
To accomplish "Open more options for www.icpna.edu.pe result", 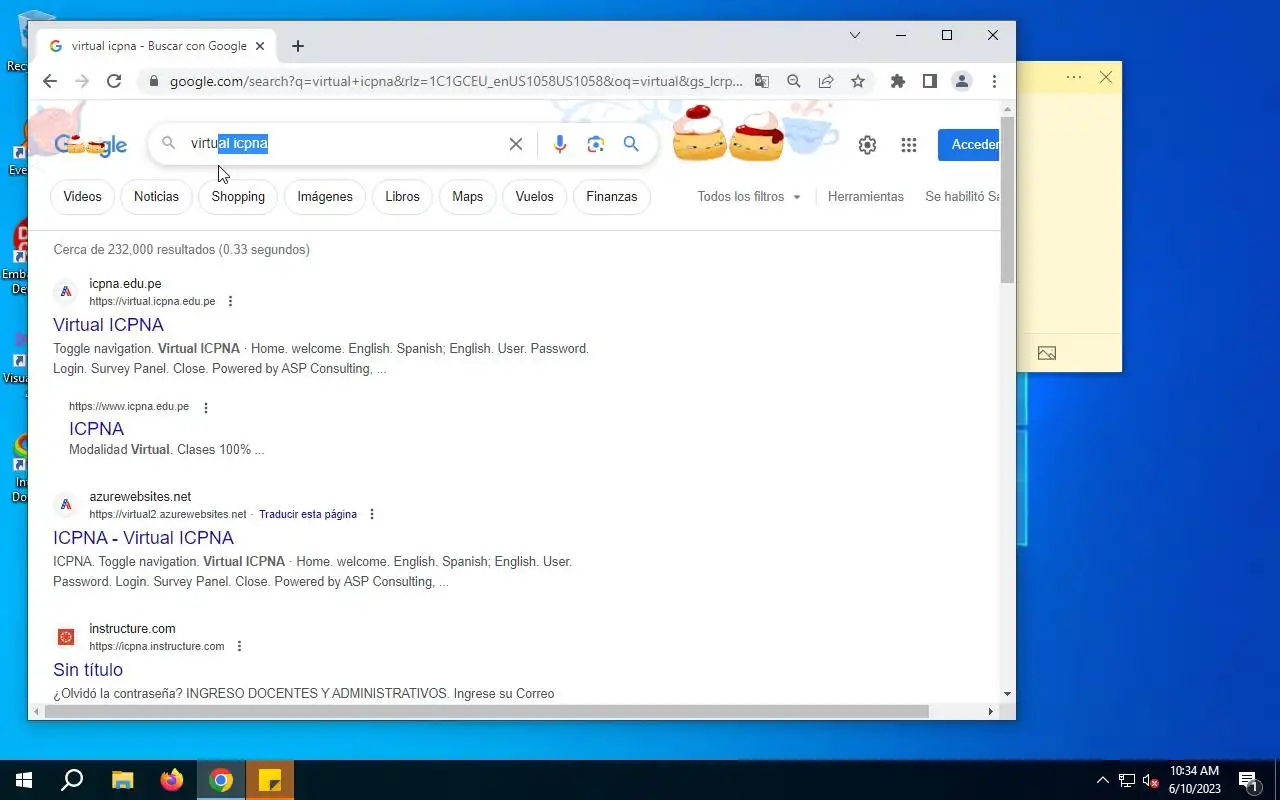I will (206, 407).
